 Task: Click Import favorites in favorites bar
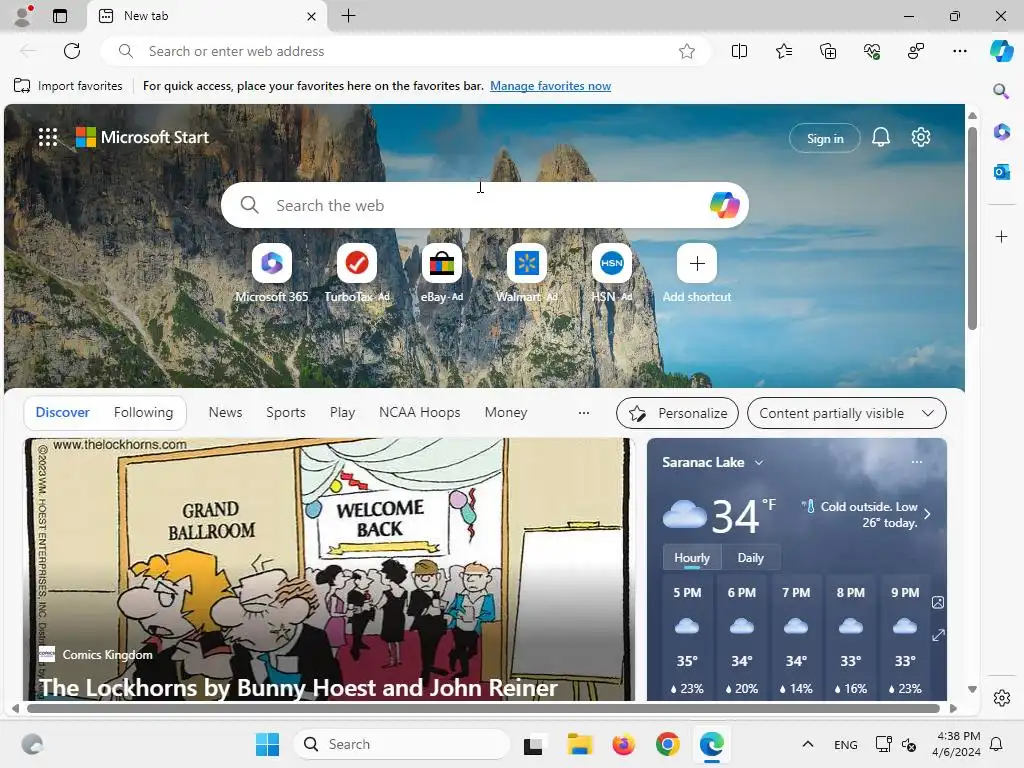click(x=68, y=86)
